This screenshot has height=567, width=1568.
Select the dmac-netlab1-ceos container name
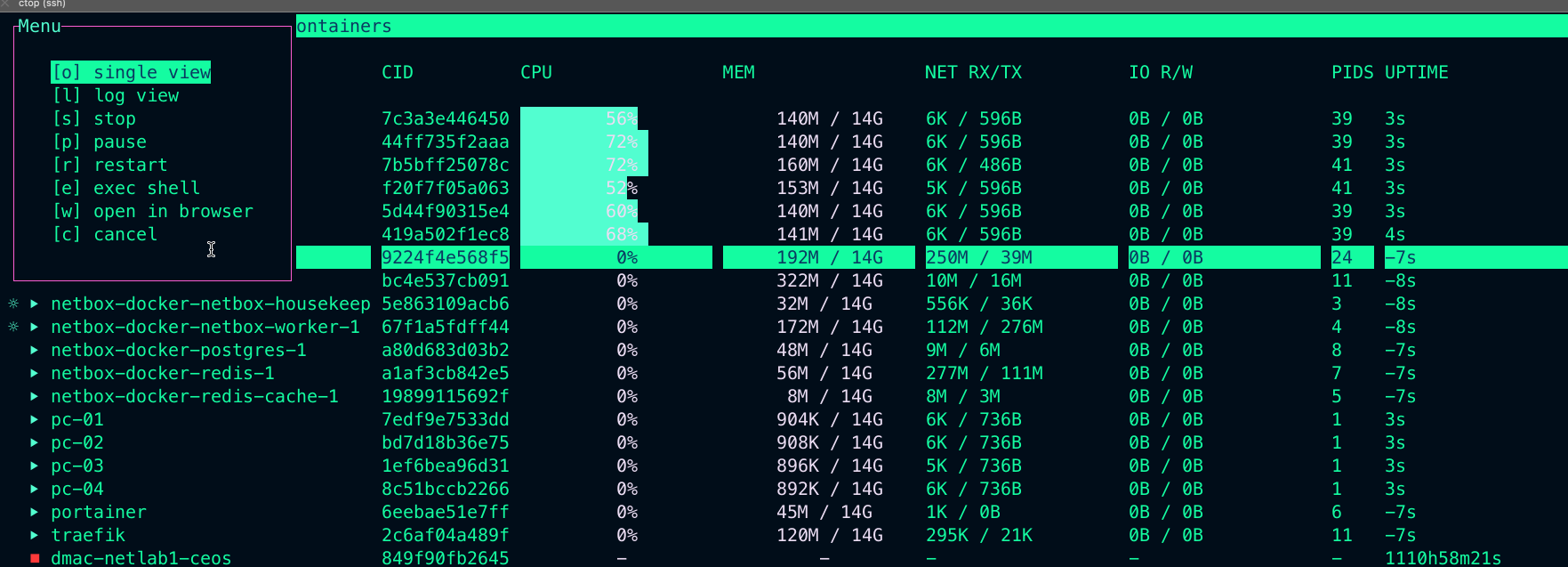coord(141,558)
